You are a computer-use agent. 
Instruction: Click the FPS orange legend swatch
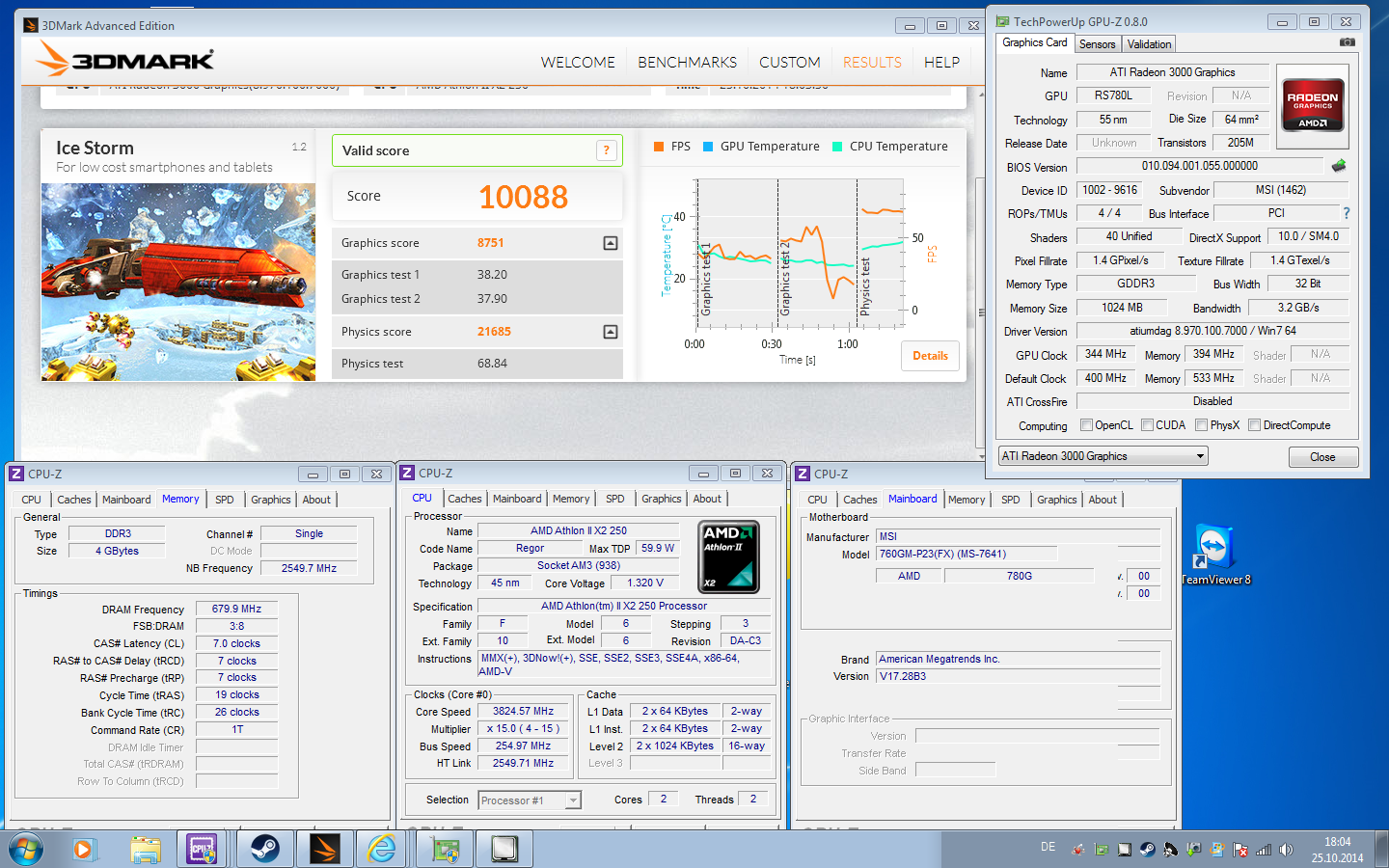[659, 147]
